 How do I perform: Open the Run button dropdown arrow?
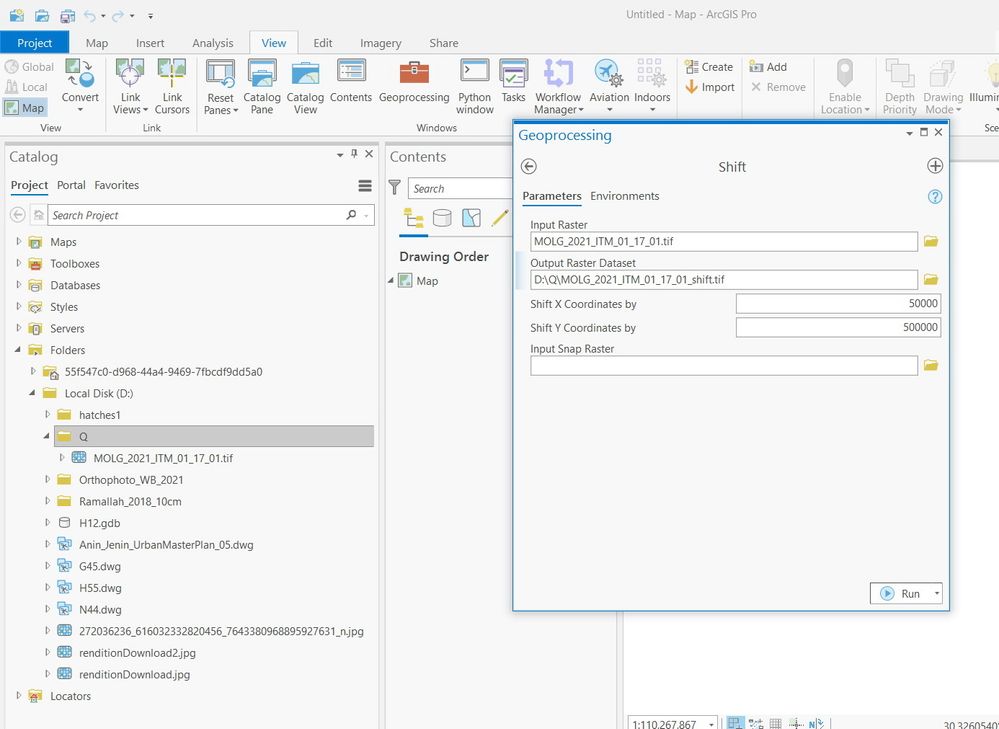936,593
